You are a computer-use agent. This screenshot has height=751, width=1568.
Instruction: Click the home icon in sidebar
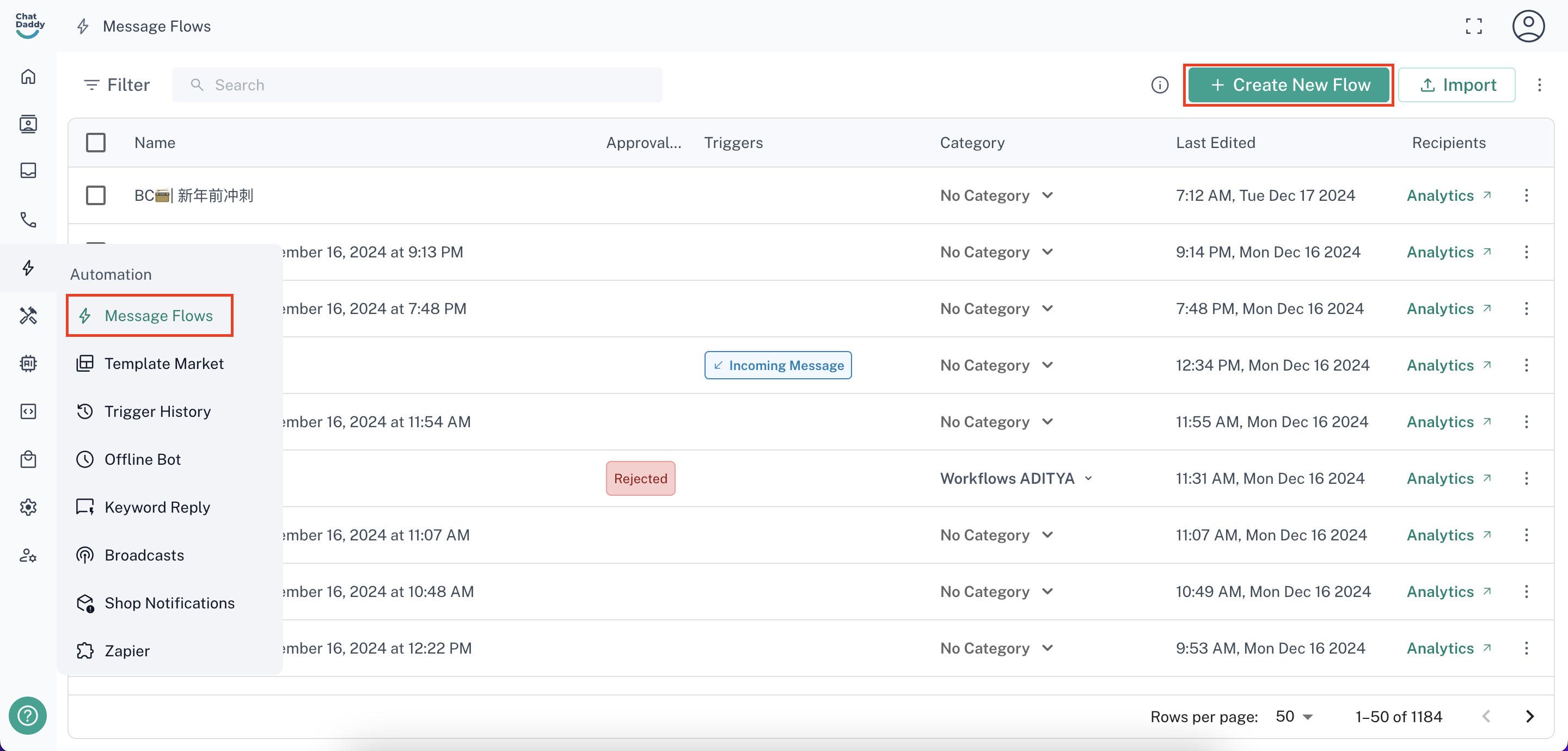tap(28, 77)
